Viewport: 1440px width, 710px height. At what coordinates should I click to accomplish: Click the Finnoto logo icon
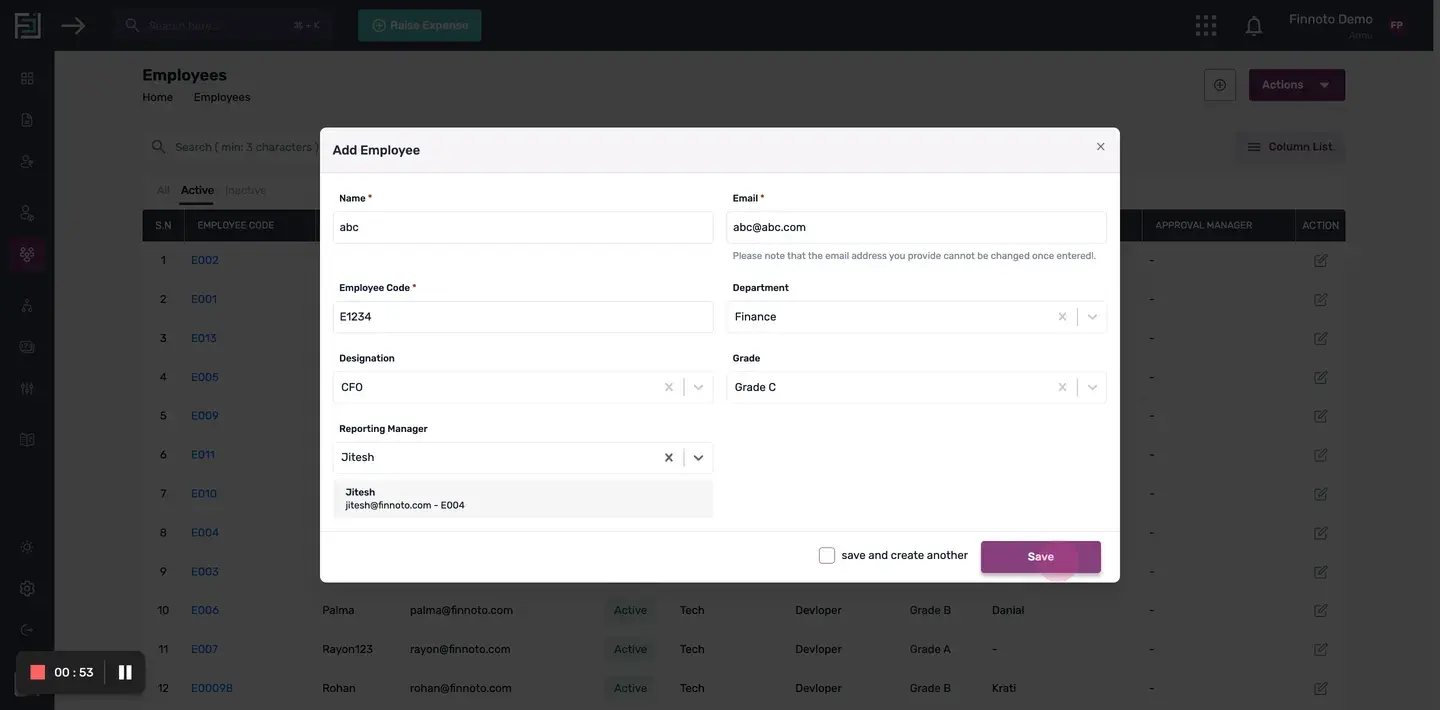click(27, 25)
